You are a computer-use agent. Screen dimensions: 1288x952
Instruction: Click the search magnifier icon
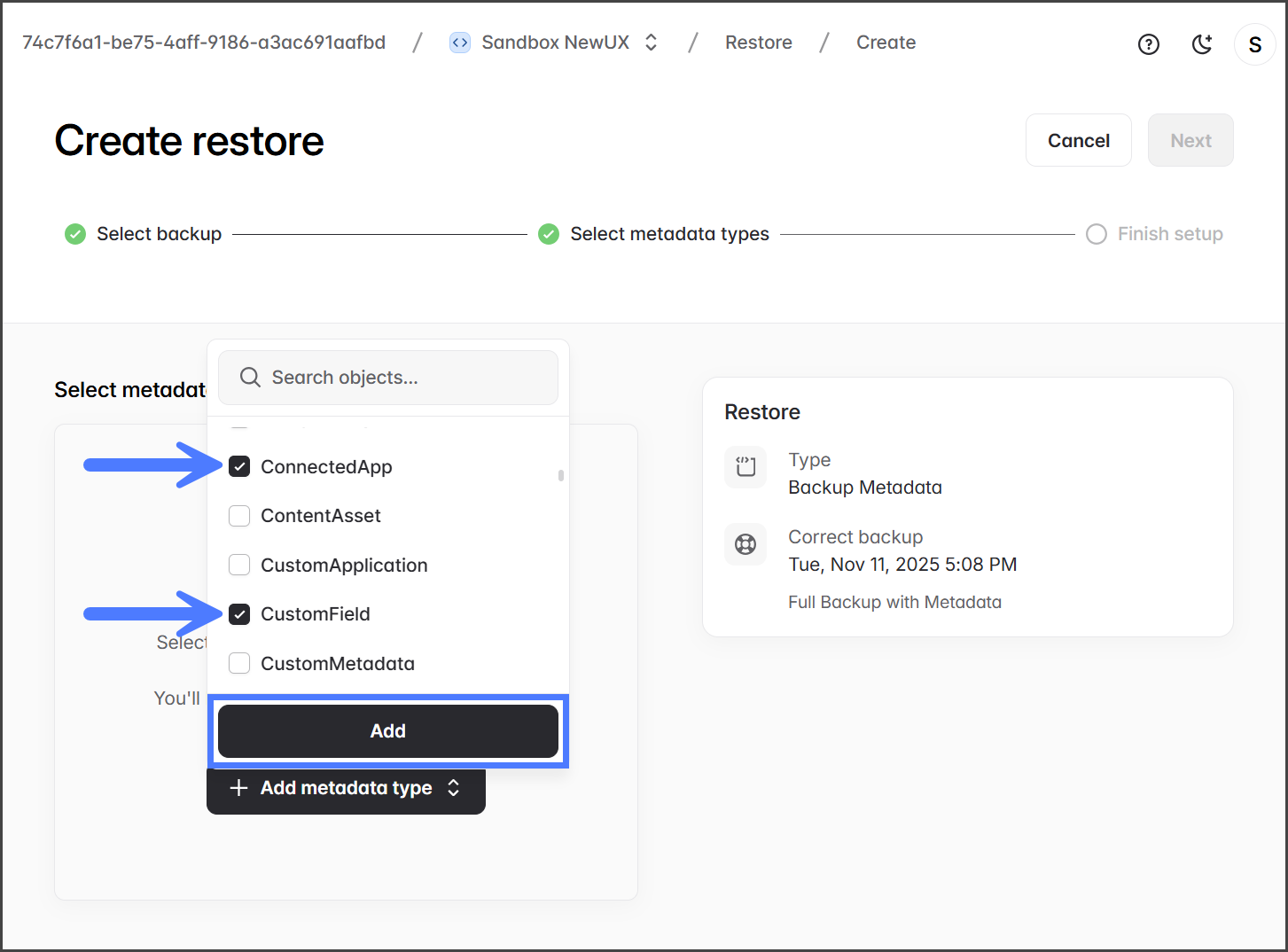(250, 378)
